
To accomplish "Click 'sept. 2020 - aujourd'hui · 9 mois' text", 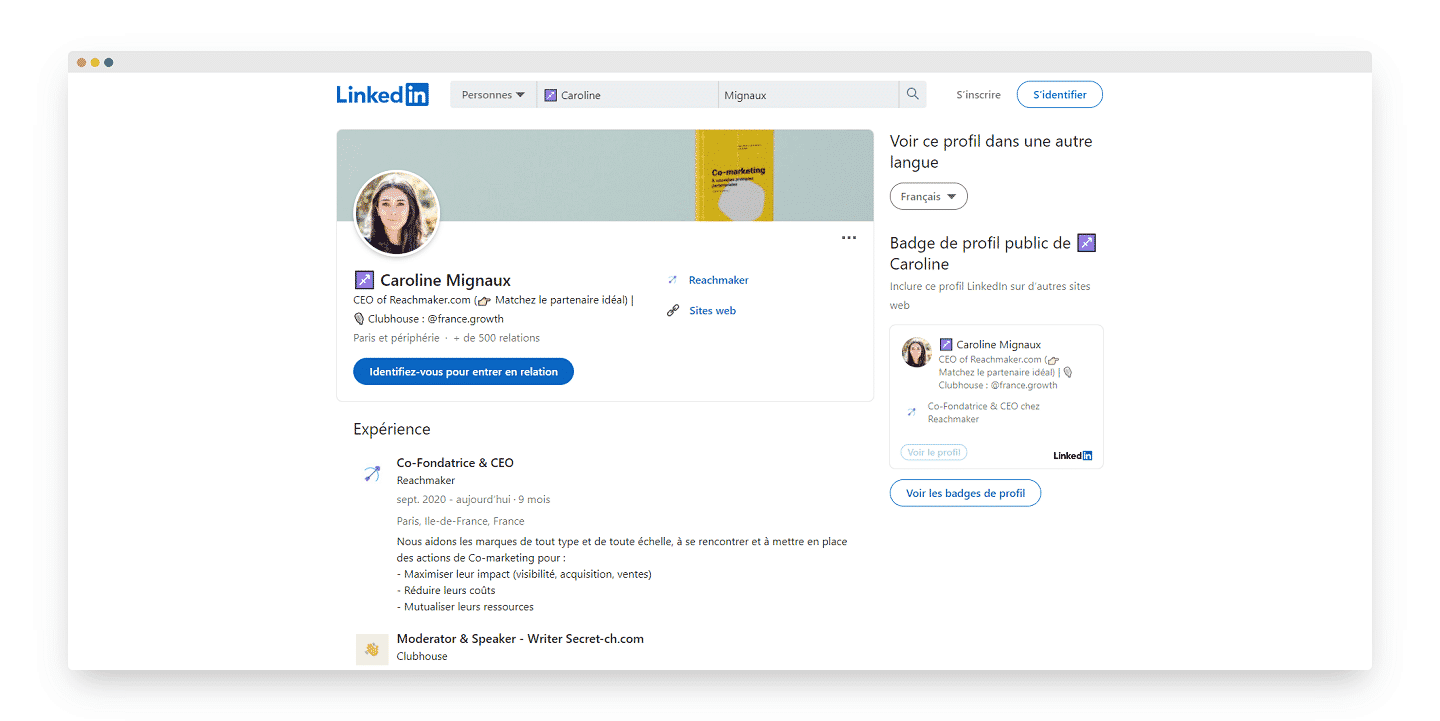I will click(x=473, y=499).
